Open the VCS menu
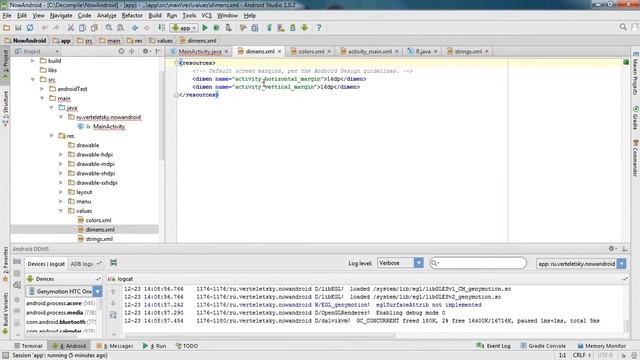Image resolution: width=640 pixels, height=360 pixels. click(x=207, y=16)
